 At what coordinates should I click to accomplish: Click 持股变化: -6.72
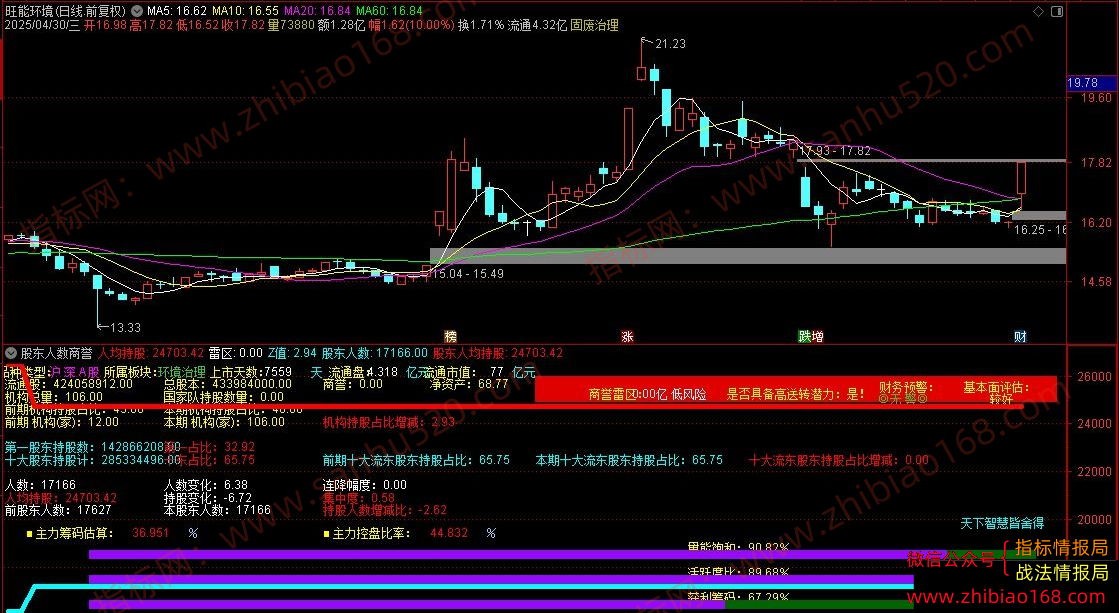208,497
